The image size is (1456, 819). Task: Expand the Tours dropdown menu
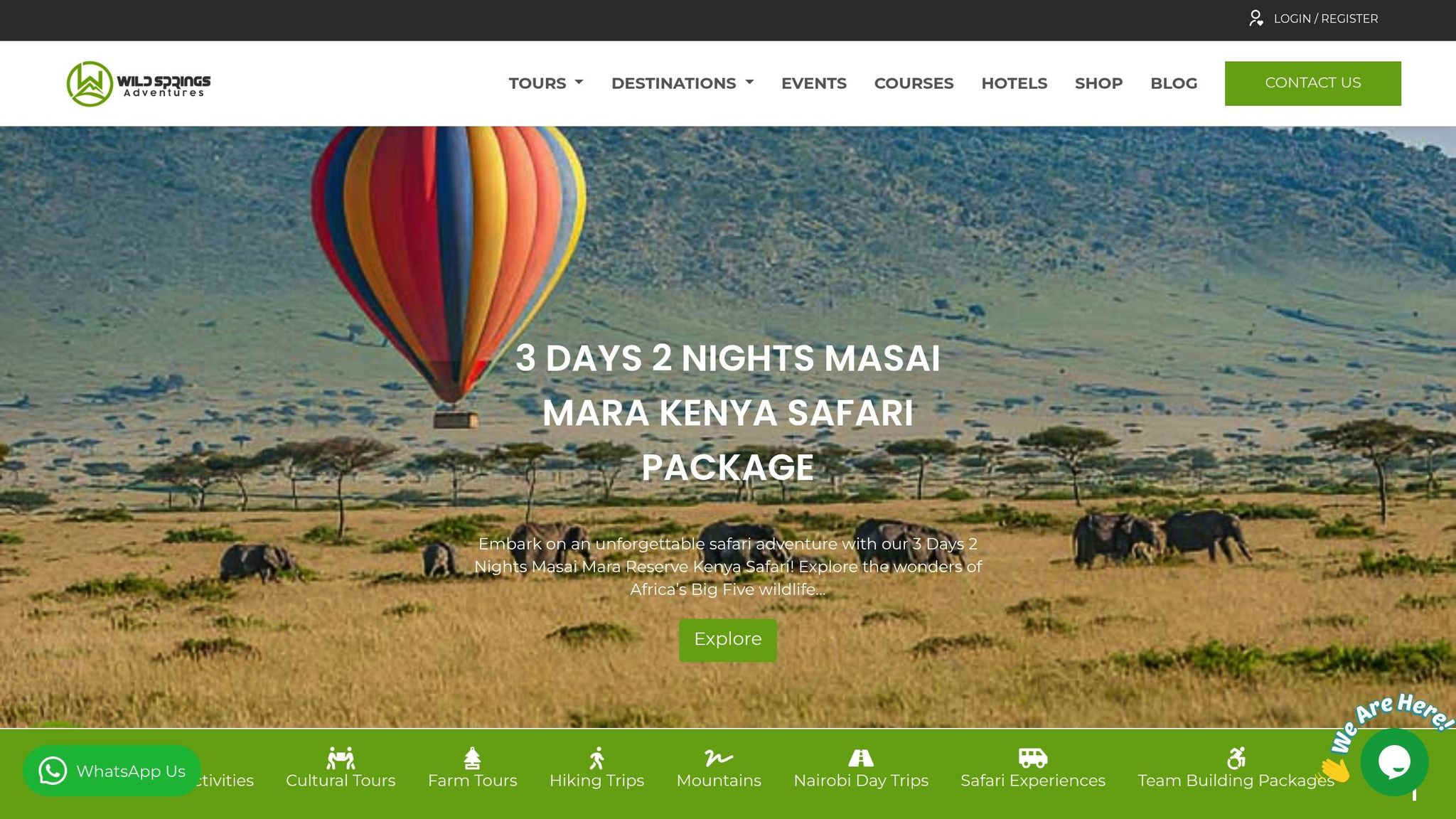[x=546, y=83]
